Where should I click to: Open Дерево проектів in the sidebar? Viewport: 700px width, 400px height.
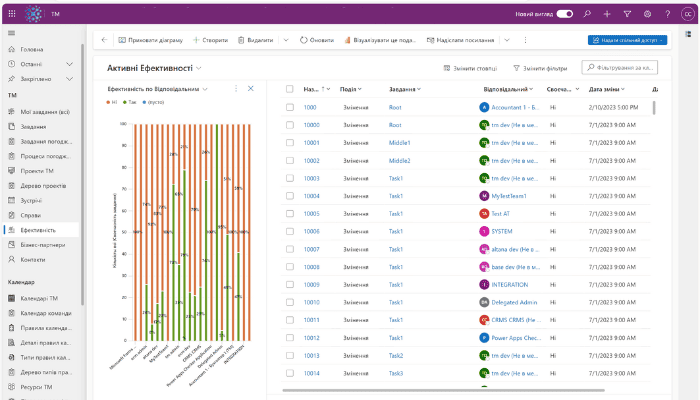click(x=45, y=185)
